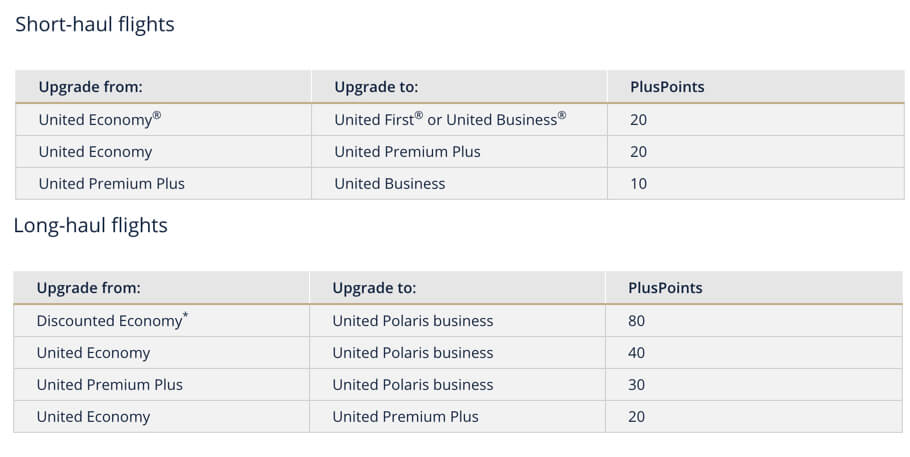Screen dimensions: 910x457
Task: Click the 80 PlusPoints value
Action: click(637, 321)
